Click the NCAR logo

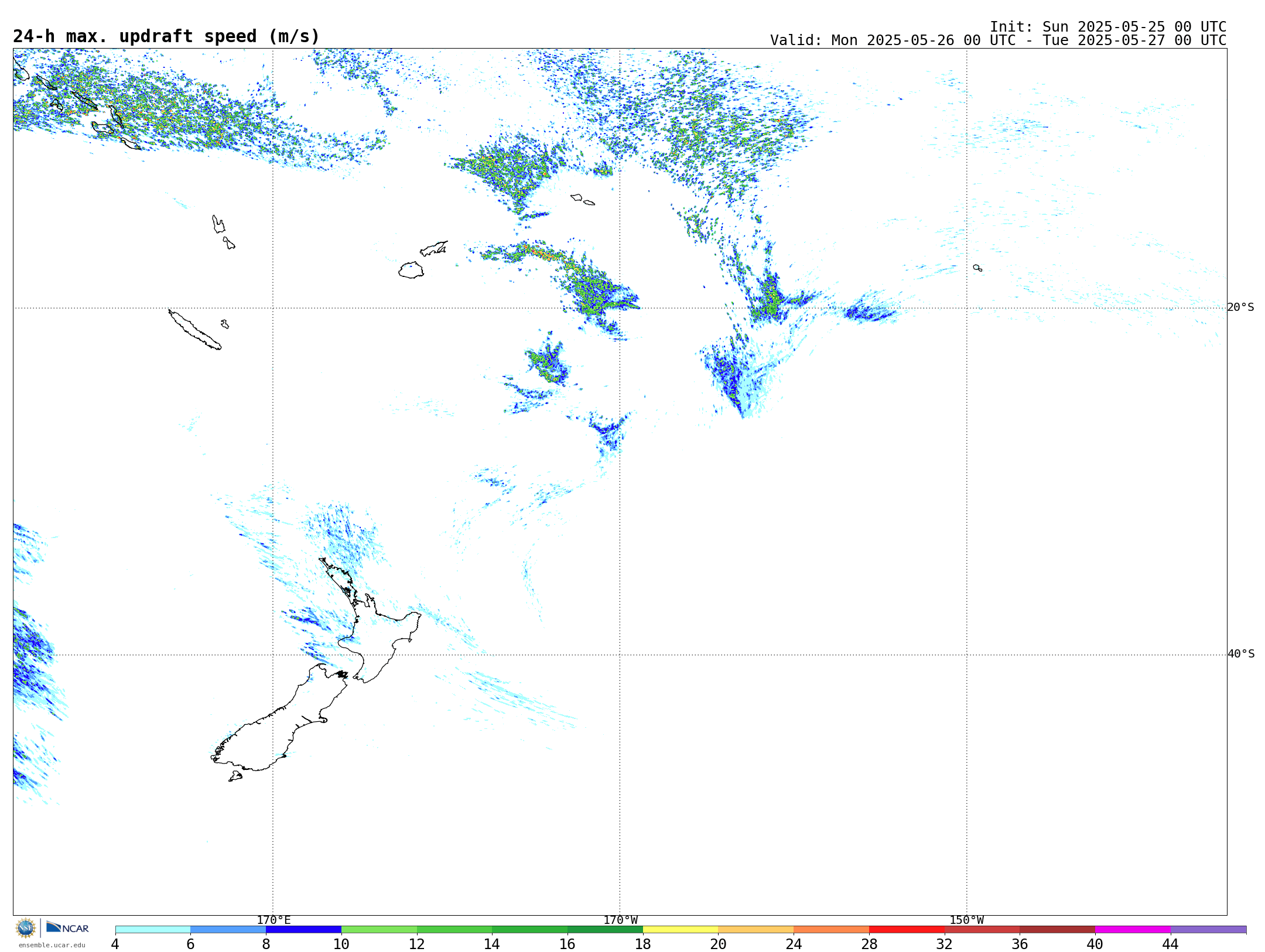point(67,928)
